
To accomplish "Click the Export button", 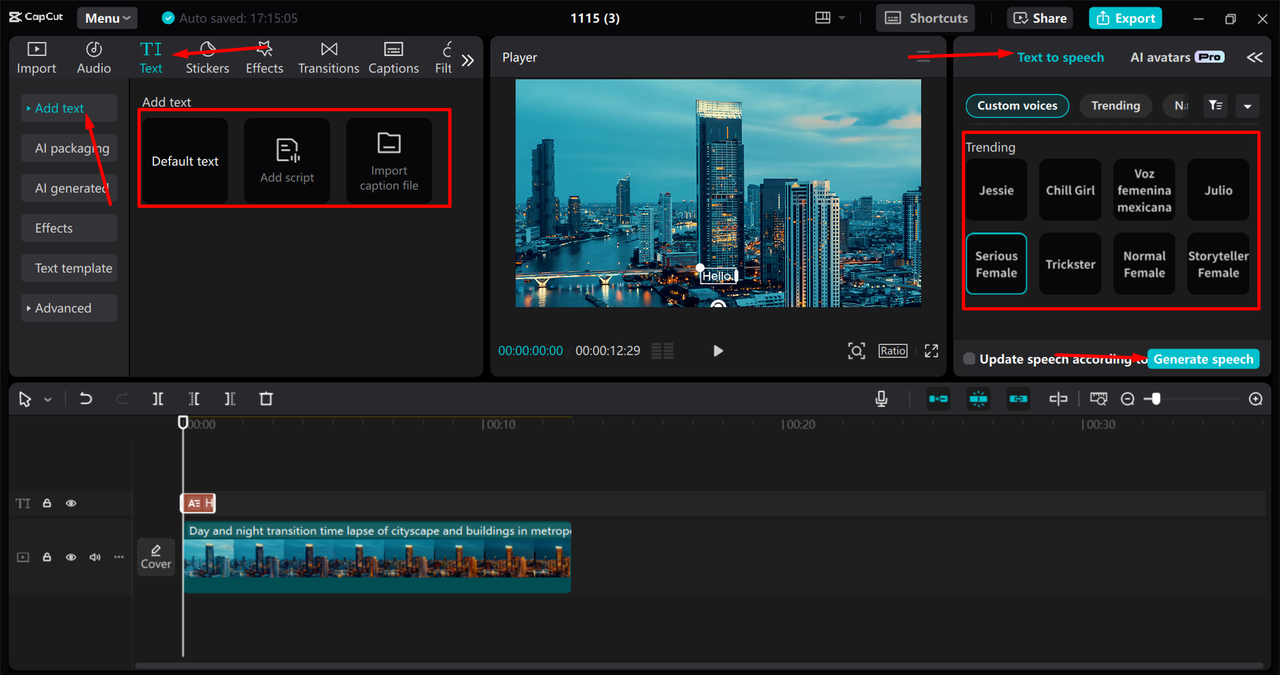I will tap(1125, 18).
